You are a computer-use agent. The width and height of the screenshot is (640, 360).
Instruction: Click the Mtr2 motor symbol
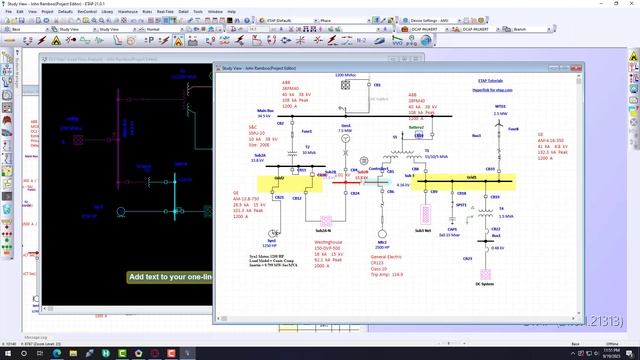point(382,234)
